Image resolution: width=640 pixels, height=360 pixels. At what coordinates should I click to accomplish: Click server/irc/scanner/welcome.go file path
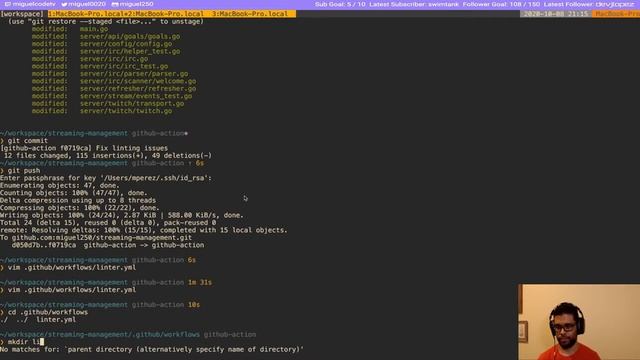point(138,81)
